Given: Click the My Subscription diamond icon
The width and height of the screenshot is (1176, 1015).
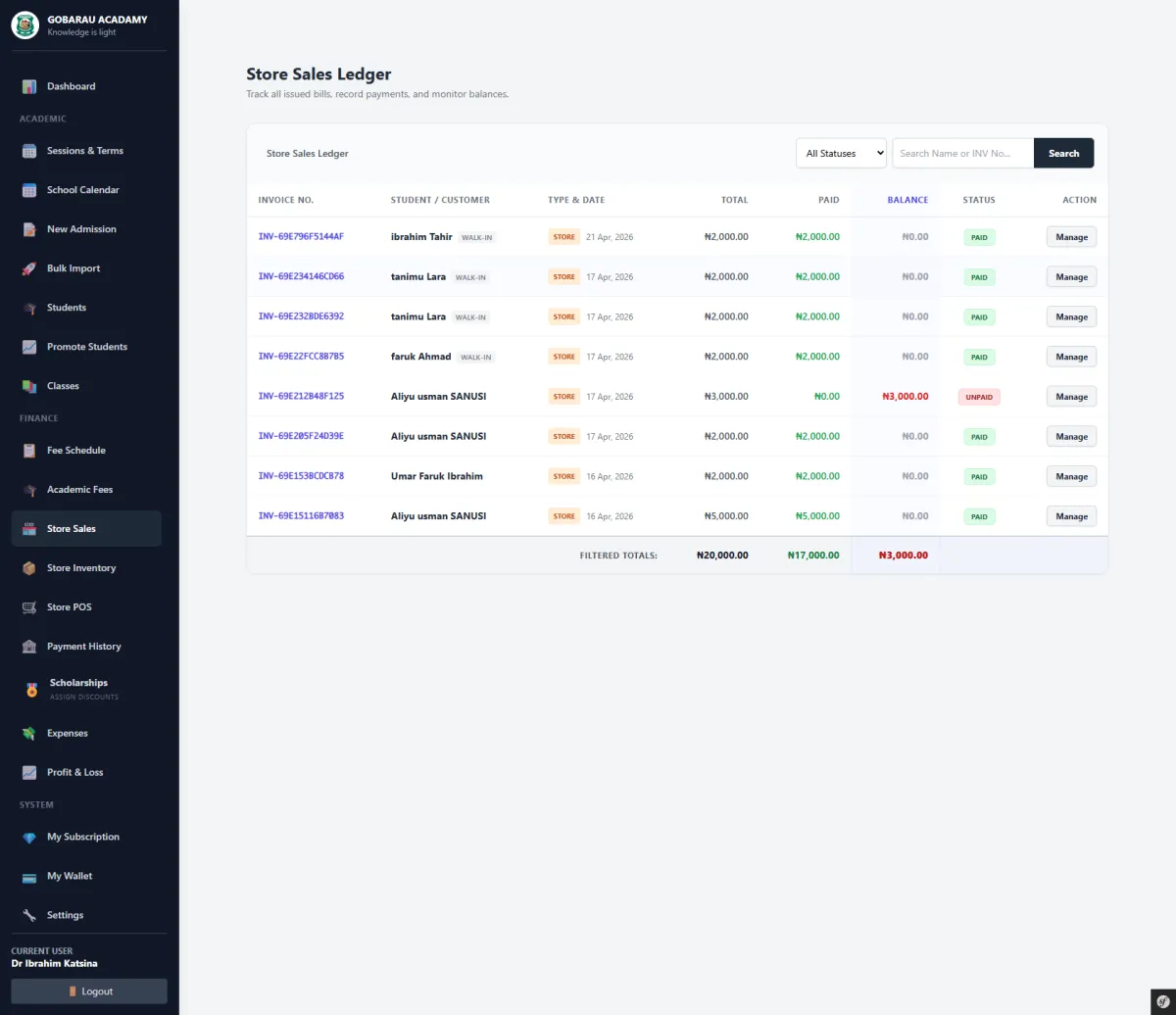Looking at the screenshot, I should click(29, 838).
